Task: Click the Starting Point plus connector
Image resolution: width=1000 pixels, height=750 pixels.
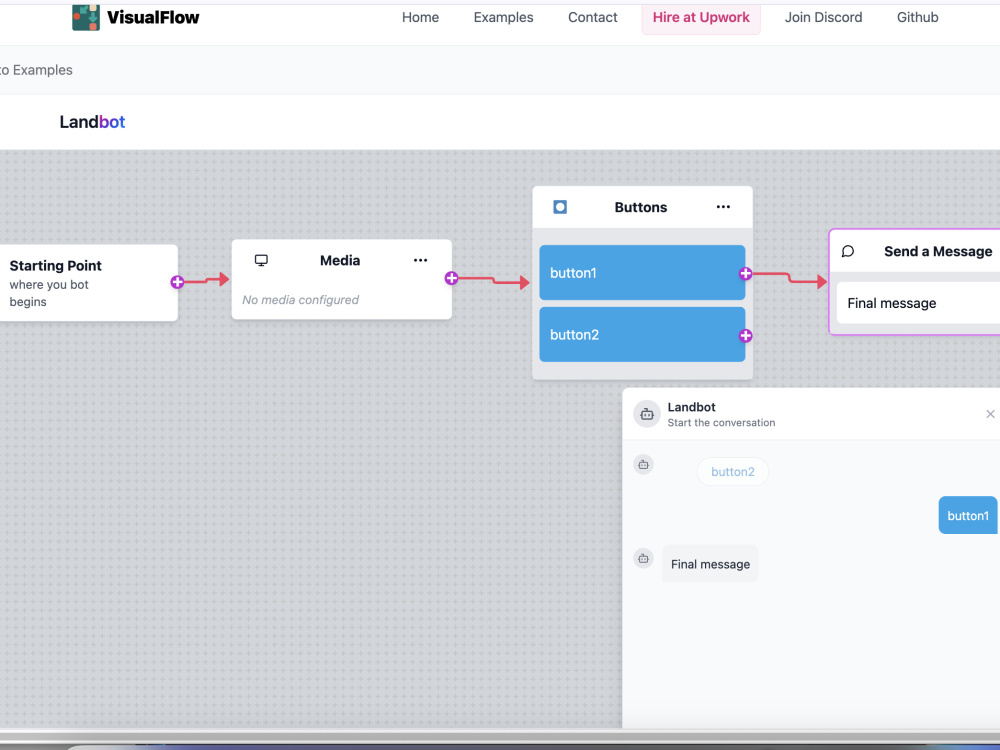Action: [177, 282]
